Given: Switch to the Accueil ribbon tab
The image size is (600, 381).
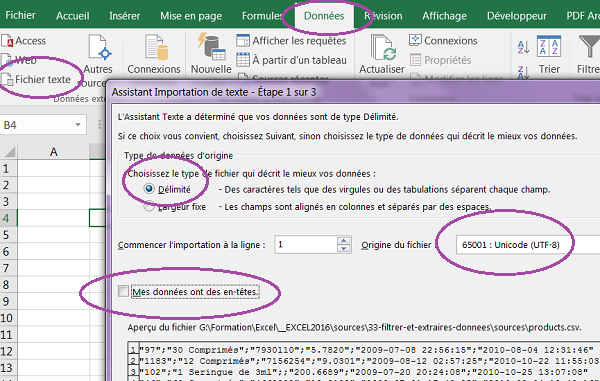Looking at the screenshot, I should click(72, 16).
